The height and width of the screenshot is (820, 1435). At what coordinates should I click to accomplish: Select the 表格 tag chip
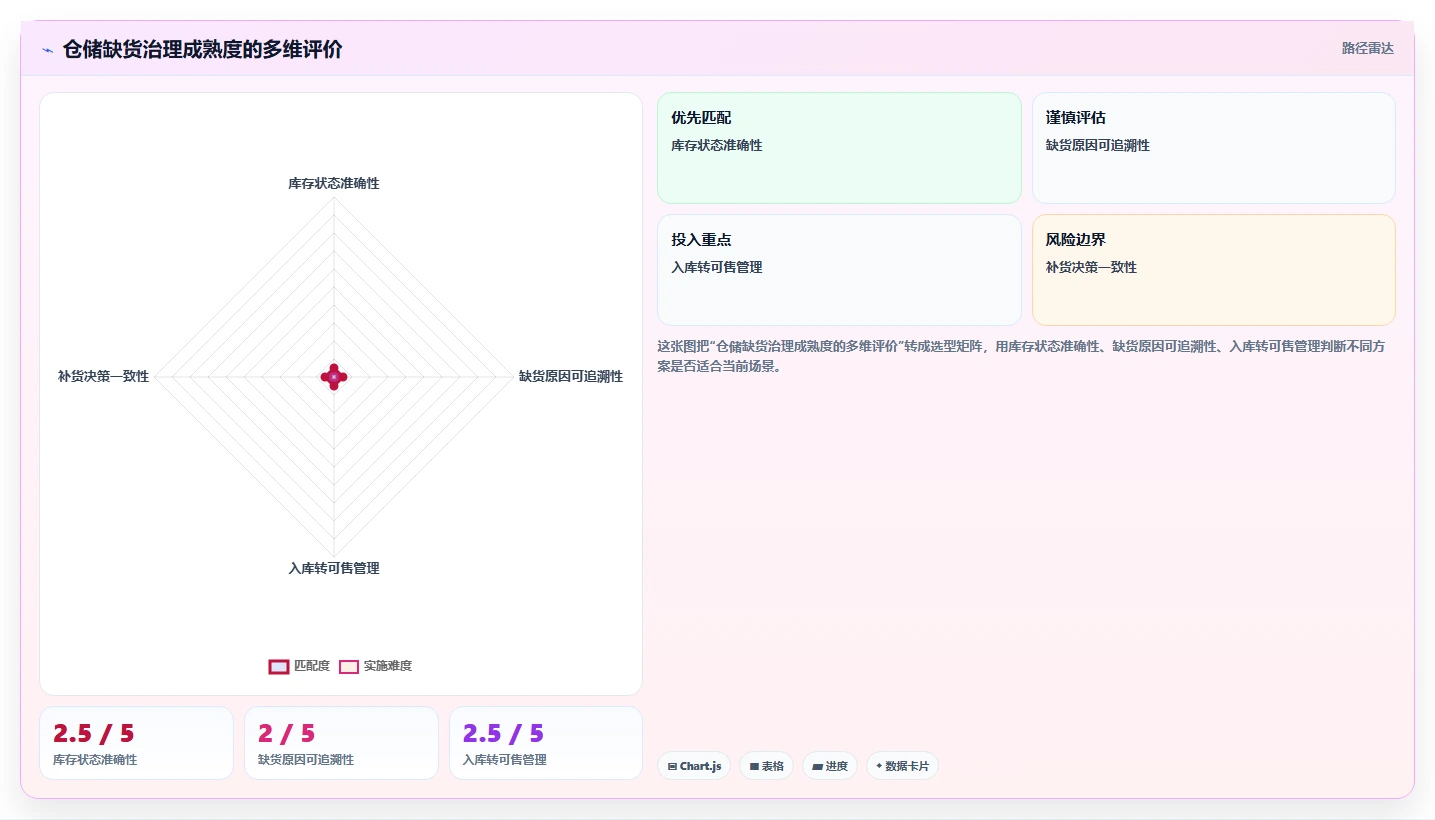click(766, 766)
